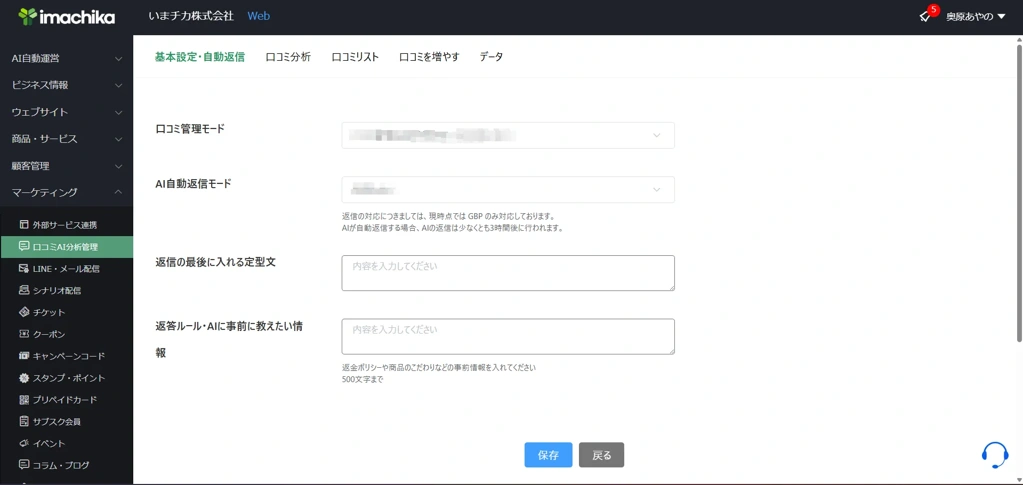
Task: Open サブスク会員 menu item text
Action: [57, 422]
